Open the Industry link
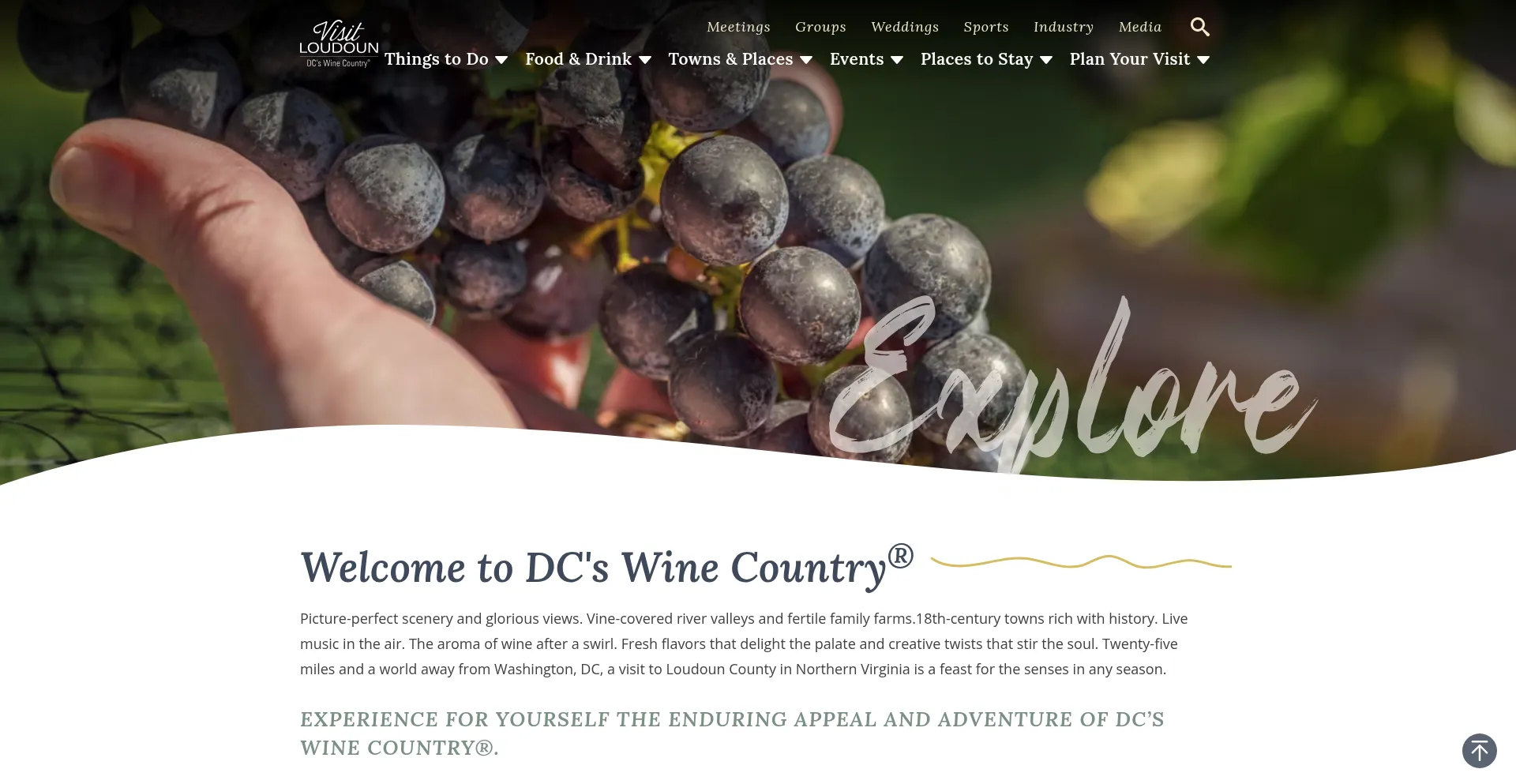The height and width of the screenshot is (784, 1516). pos(1064,27)
